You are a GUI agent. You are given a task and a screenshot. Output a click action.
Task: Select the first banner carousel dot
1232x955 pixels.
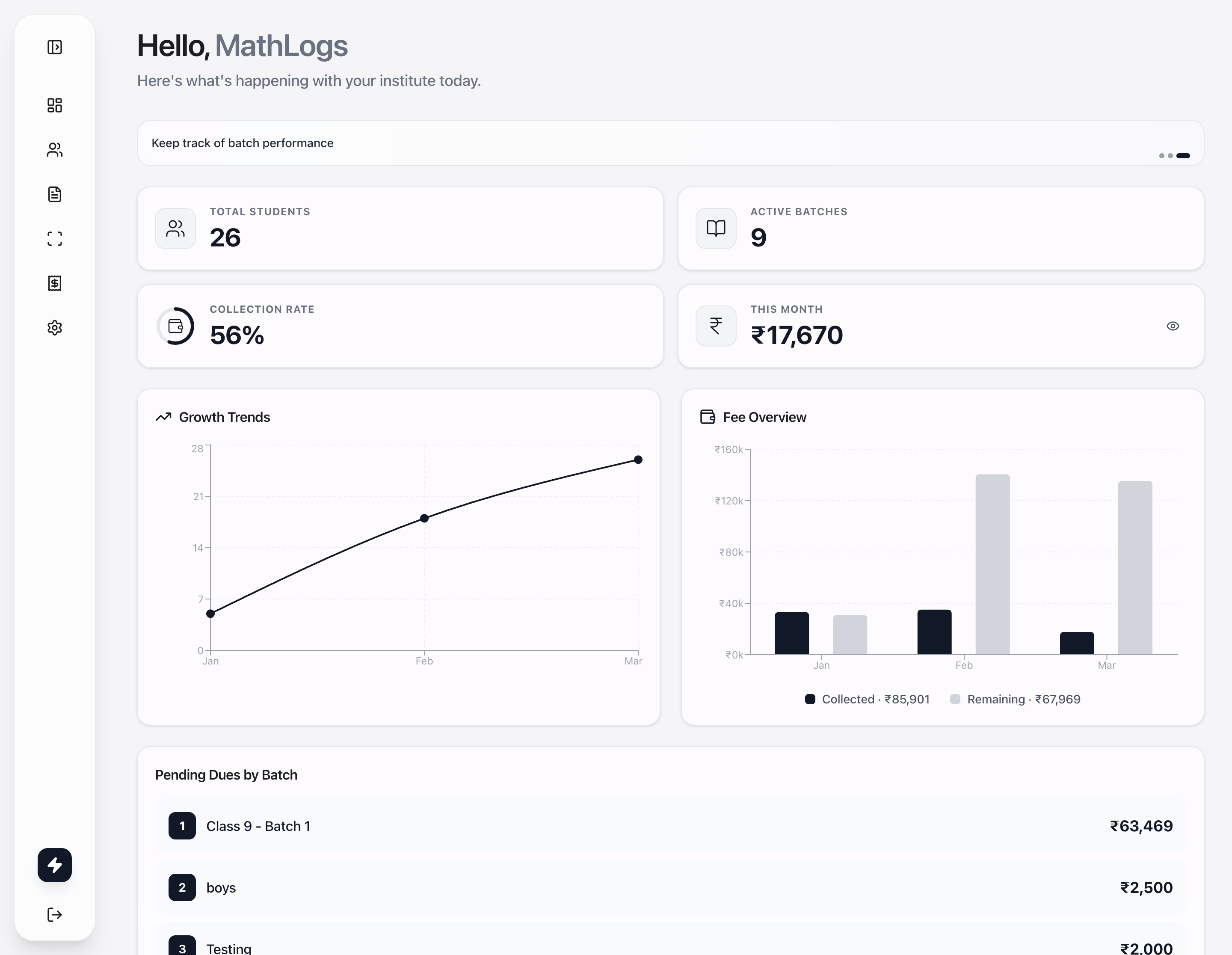coord(1161,156)
